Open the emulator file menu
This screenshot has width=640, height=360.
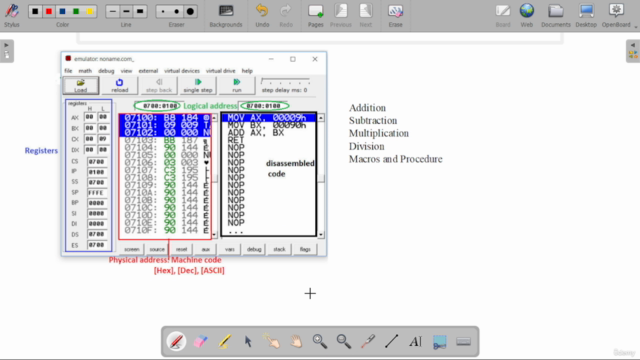(x=68, y=71)
